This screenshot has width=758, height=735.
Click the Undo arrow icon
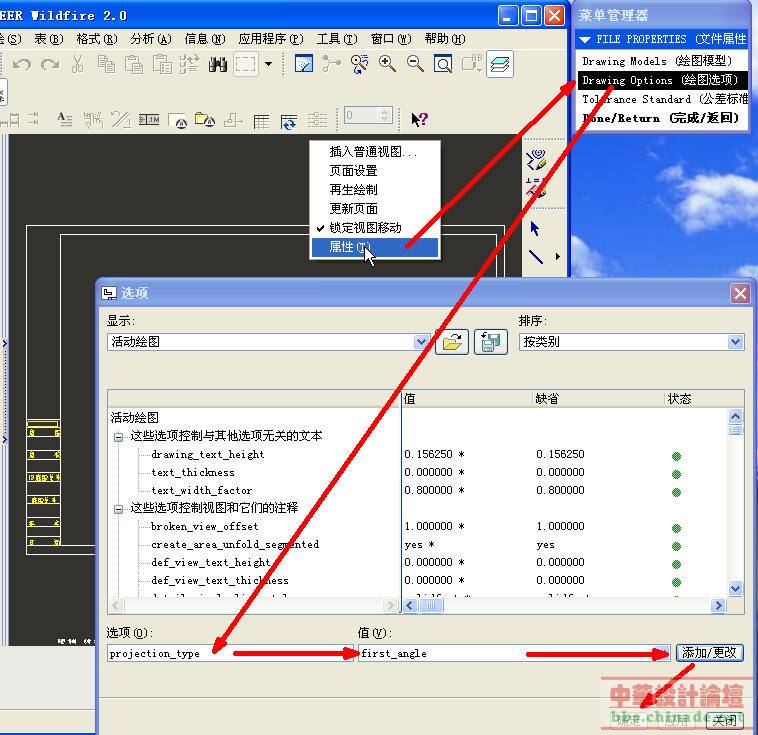(21, 64)
